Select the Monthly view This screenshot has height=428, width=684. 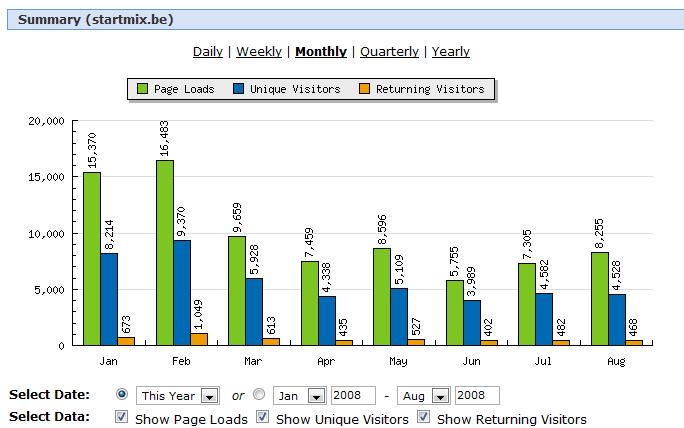(x=321, y=51)
